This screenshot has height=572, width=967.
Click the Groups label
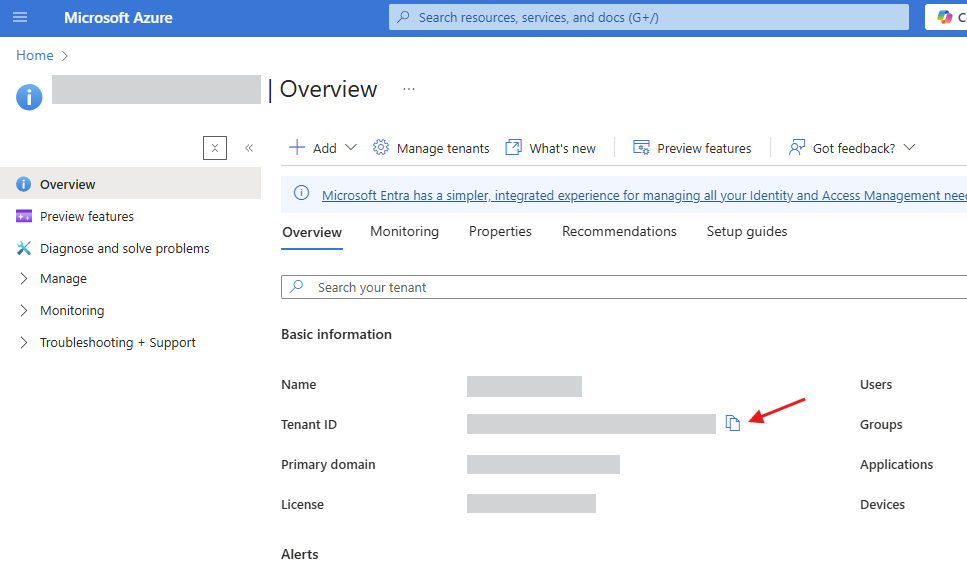pyautogui.click(x=881, y=425)
